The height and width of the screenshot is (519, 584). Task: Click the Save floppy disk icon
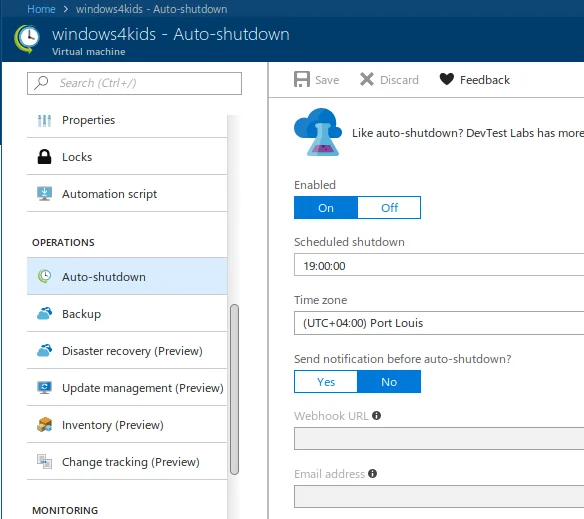tap(302, 79)
